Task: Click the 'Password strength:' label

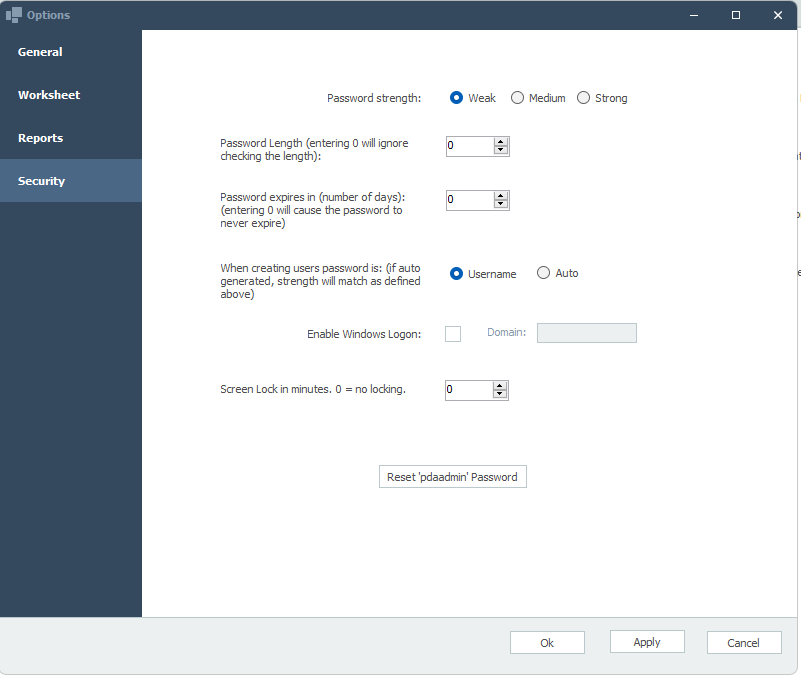Action: click(374, 98)
